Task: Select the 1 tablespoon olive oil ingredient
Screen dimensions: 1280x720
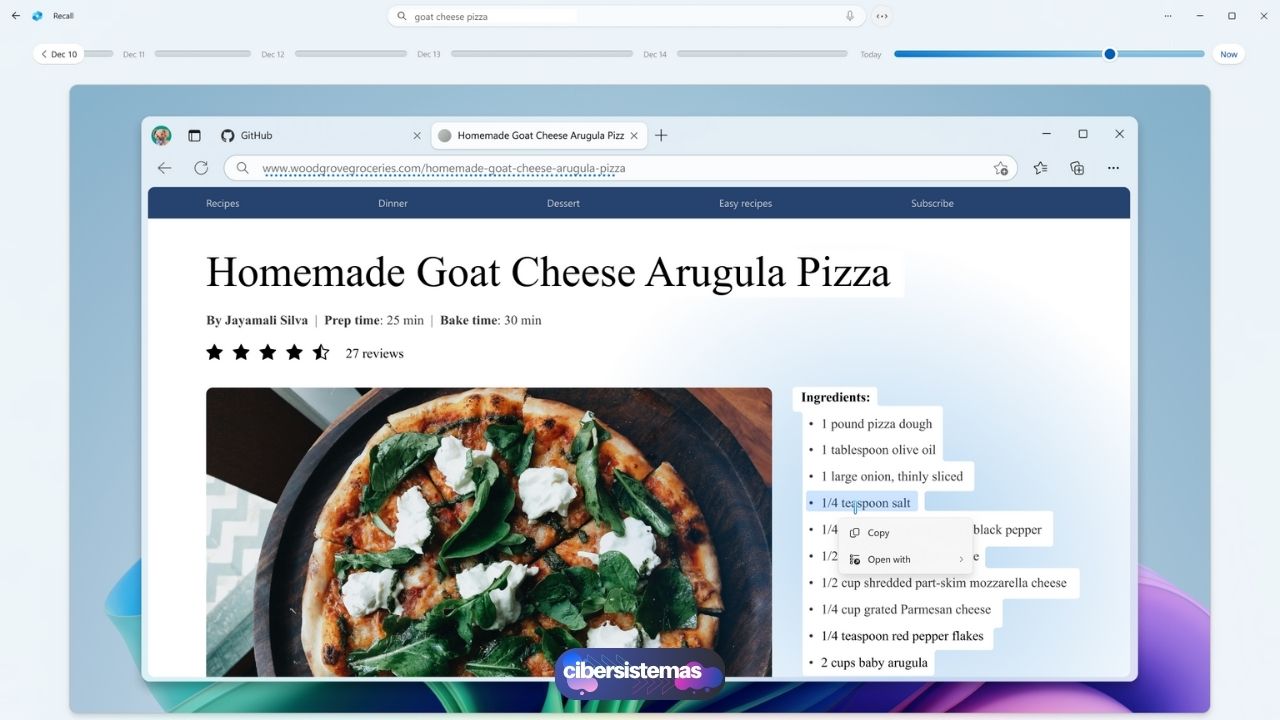Action: [878, 450]
